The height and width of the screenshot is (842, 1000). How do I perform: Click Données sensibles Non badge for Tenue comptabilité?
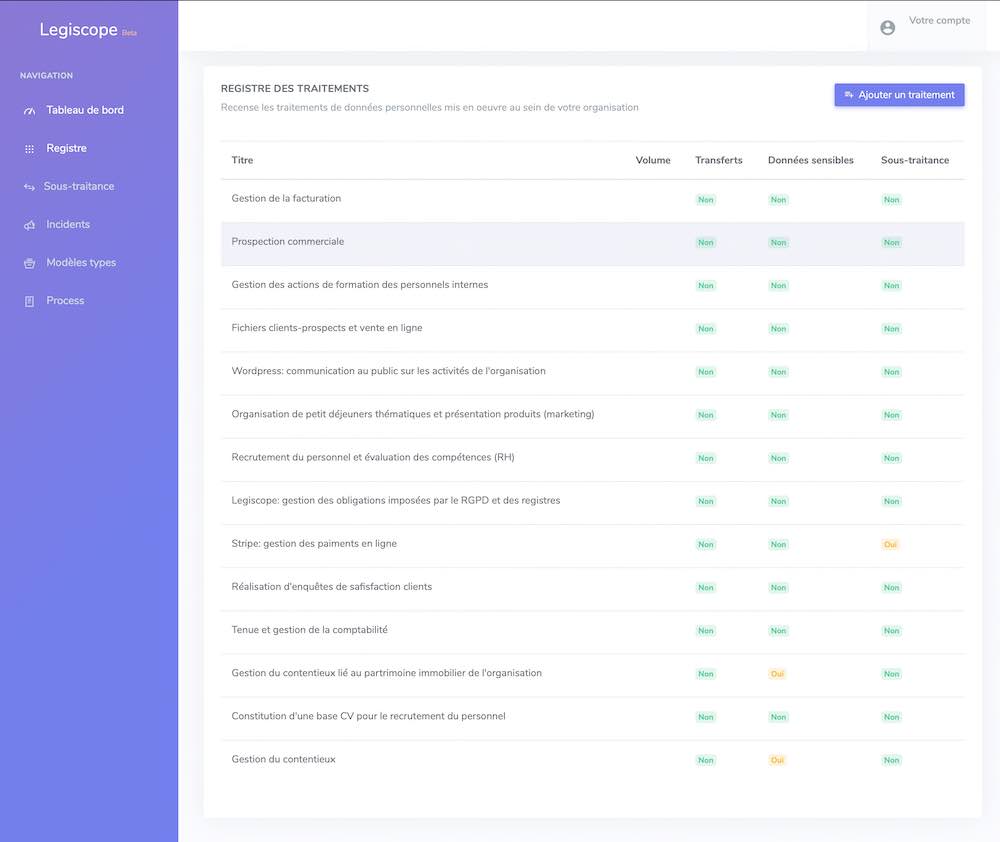click(x=779, y=632)
